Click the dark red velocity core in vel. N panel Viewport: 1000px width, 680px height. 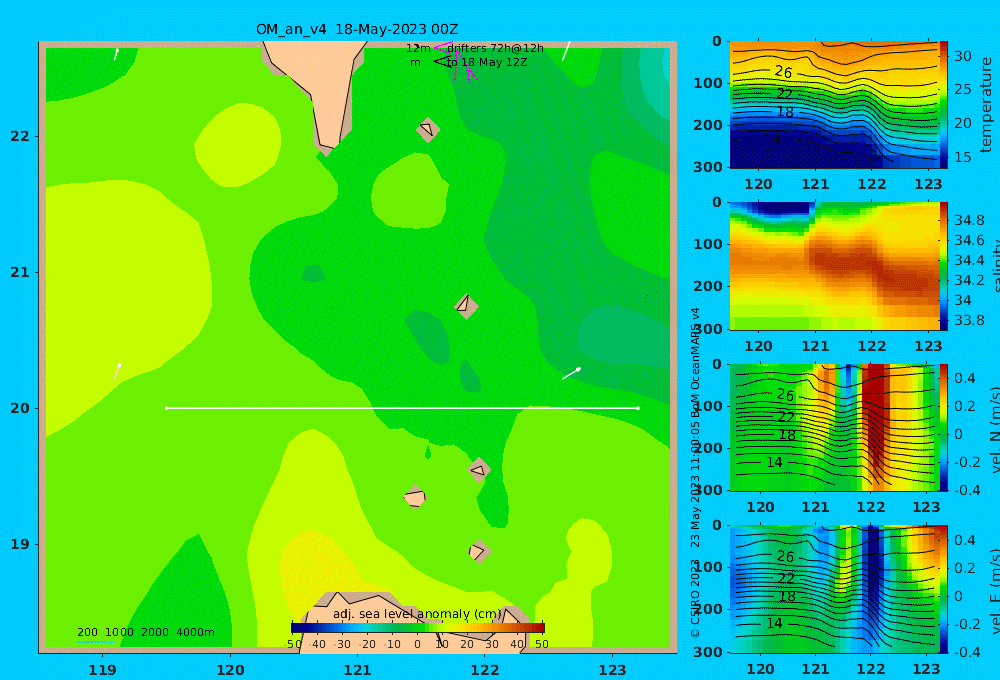tap(875, 415)
